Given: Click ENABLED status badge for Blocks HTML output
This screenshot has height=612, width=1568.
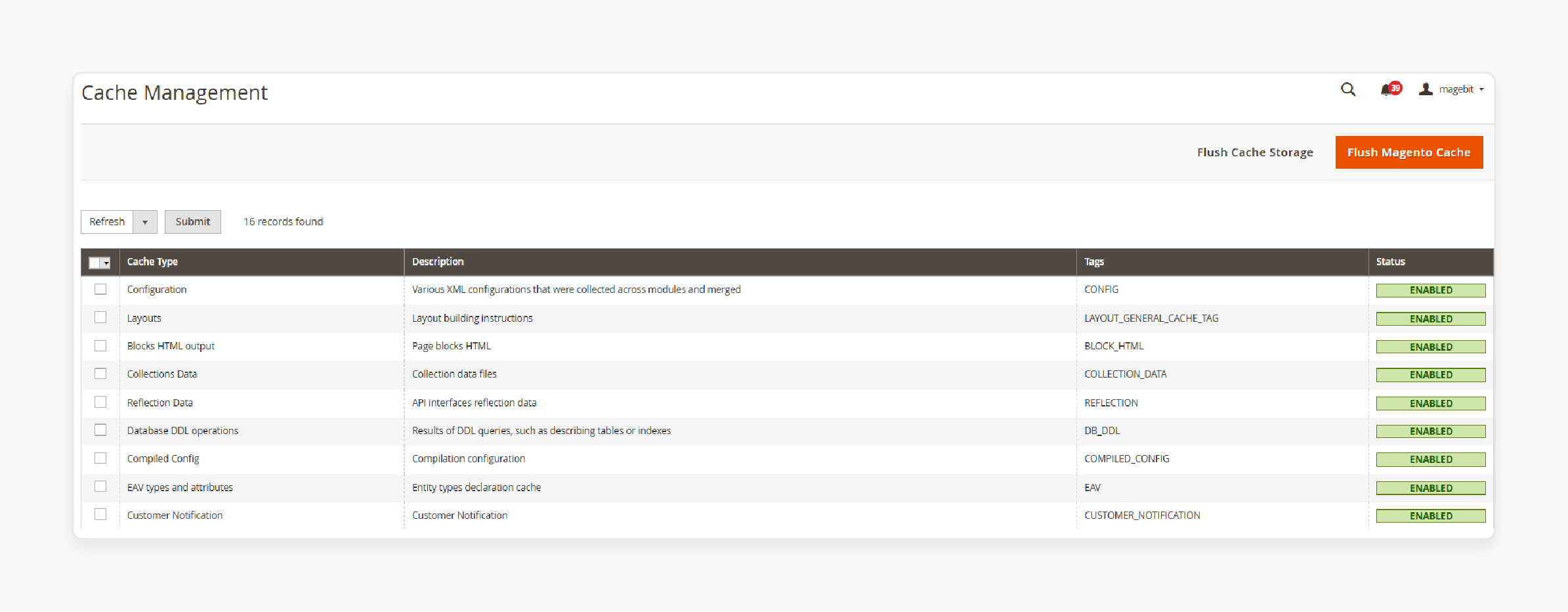Looking at the screenshot, I should point(1431,347).
